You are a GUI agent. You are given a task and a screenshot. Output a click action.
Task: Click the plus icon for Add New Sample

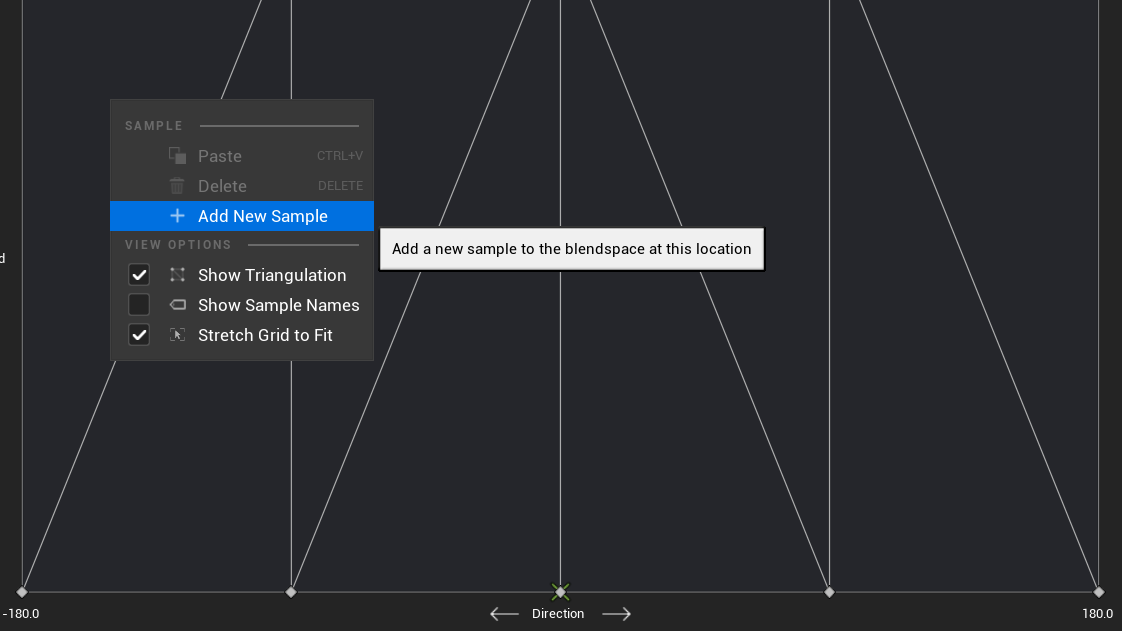click(x=177, y=215)
